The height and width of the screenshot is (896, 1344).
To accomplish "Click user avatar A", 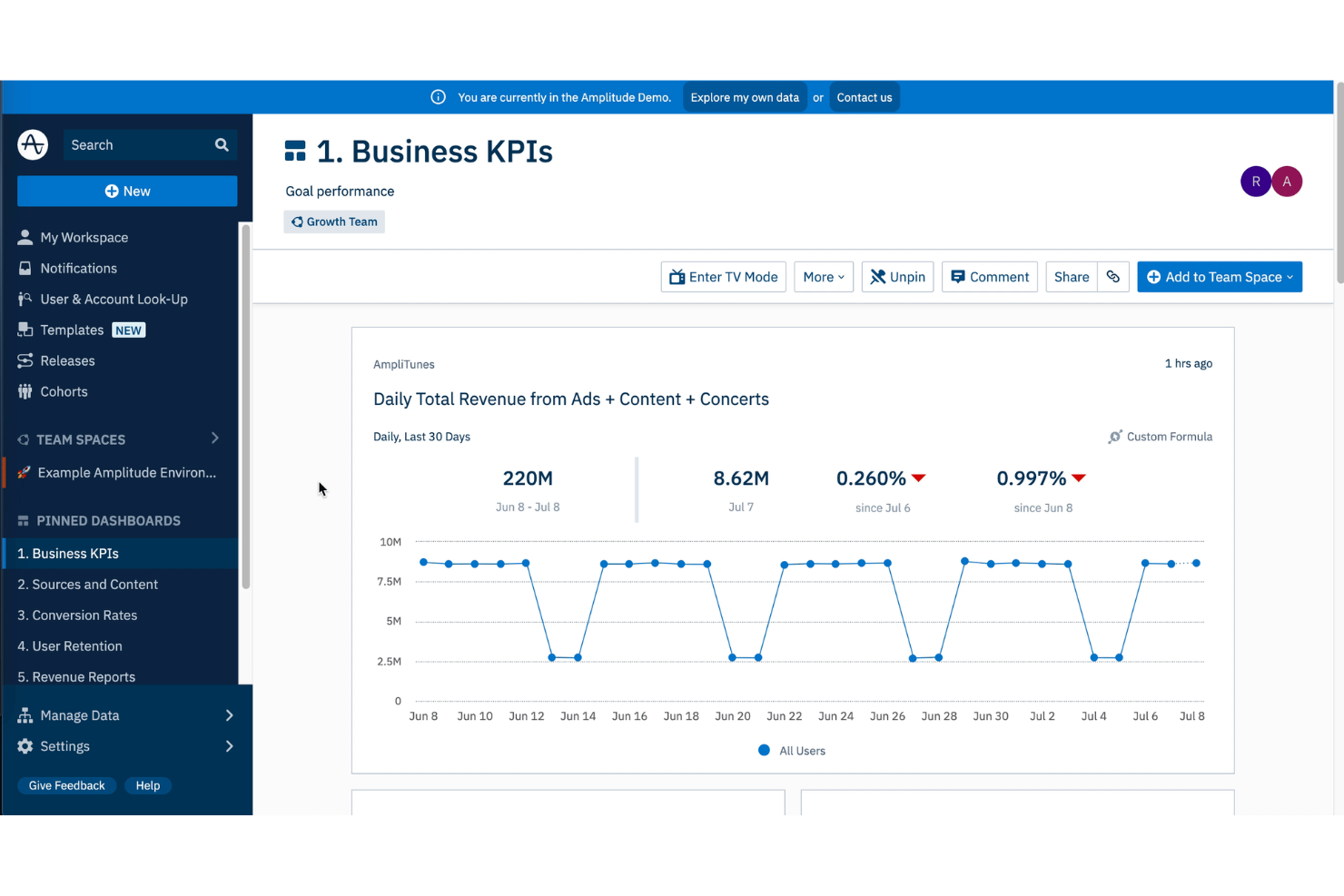I will [x=1287, y=182].
